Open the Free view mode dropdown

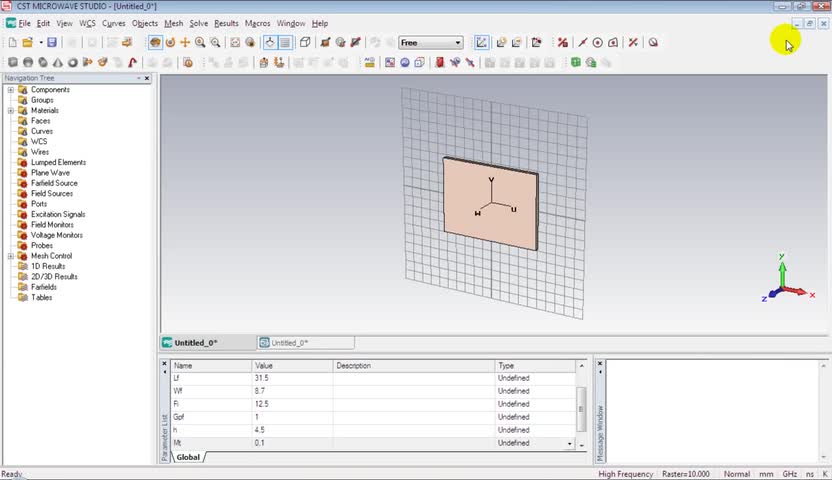point(458,43)
